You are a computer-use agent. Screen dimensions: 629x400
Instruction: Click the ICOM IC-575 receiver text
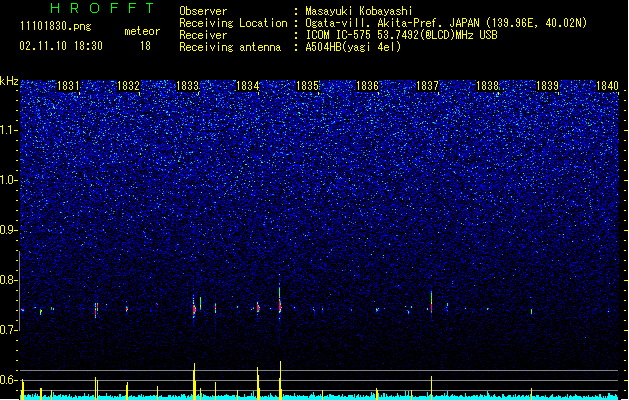click(401, 35)
